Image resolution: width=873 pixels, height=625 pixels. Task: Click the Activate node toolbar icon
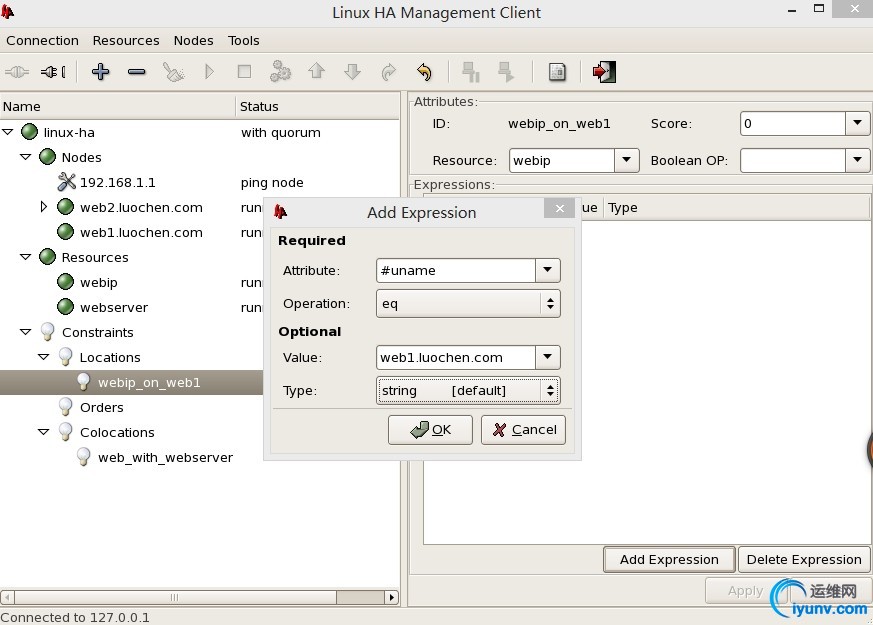point(506,72)
